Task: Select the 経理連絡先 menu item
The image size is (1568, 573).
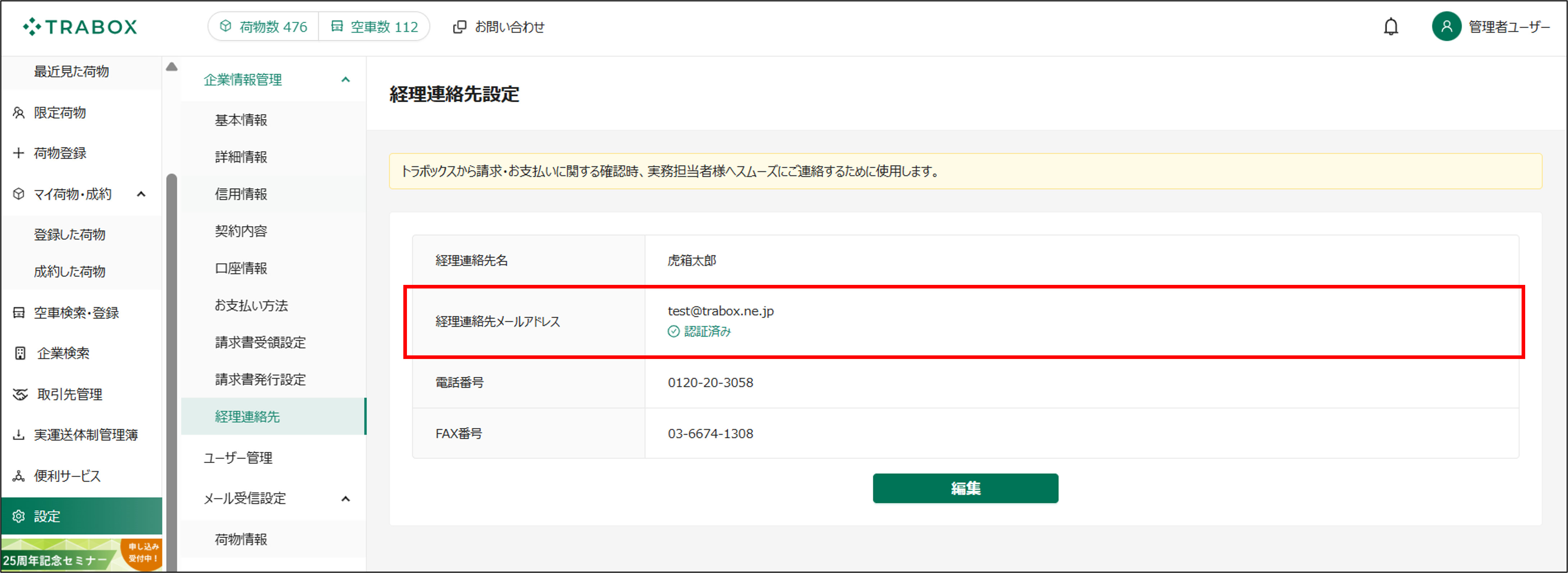Action: tap(273, 417)
